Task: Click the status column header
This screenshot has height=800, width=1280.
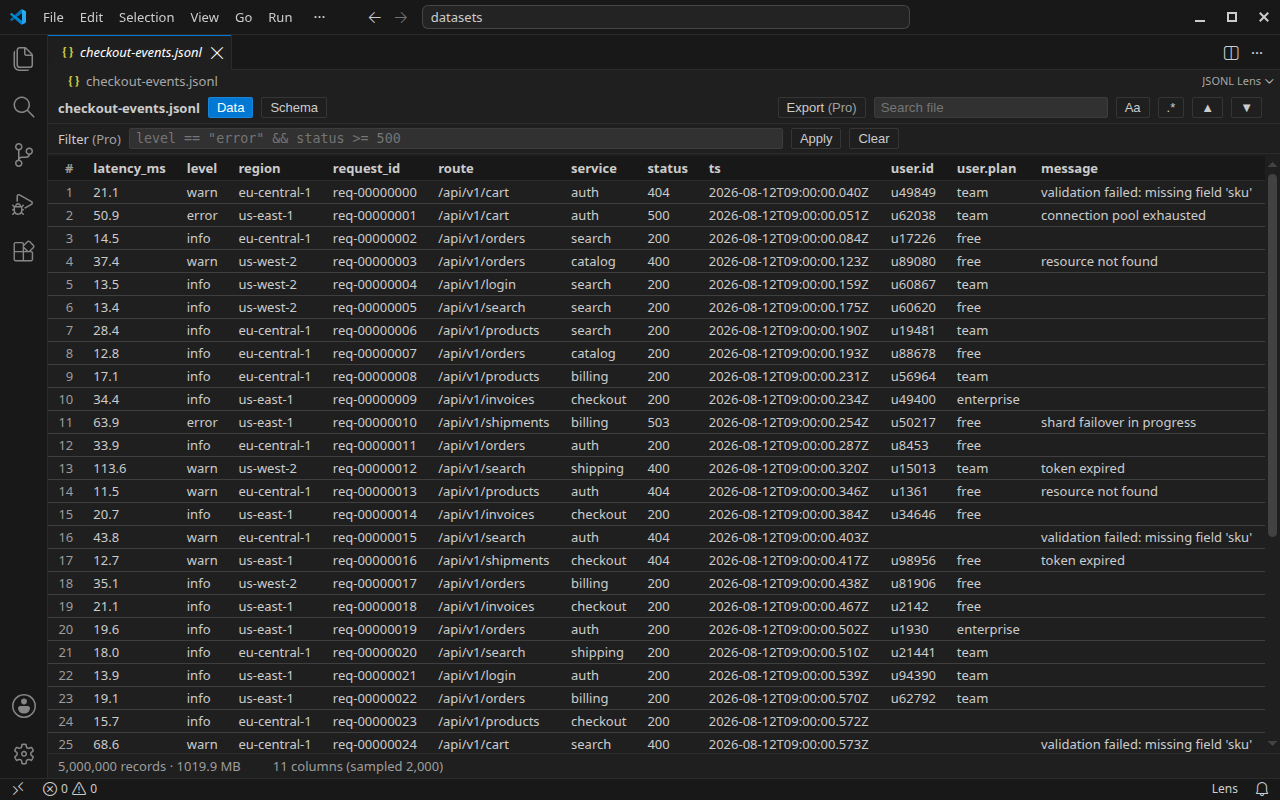Action: click(667, 169)
